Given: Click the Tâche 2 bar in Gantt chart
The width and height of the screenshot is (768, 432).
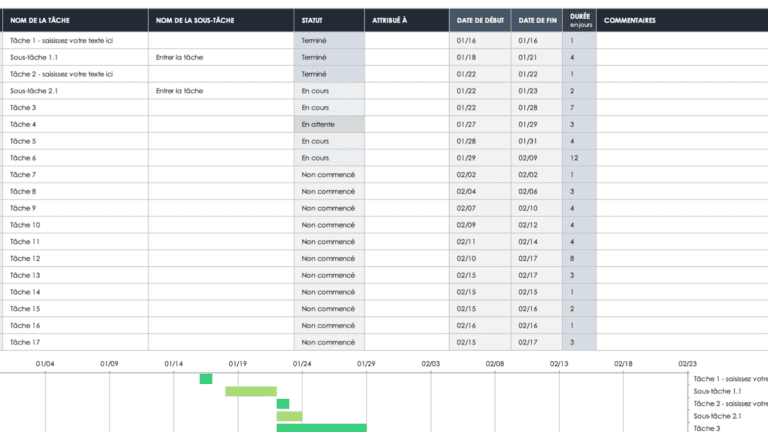Looking at the screenshot, I should 283,404.
